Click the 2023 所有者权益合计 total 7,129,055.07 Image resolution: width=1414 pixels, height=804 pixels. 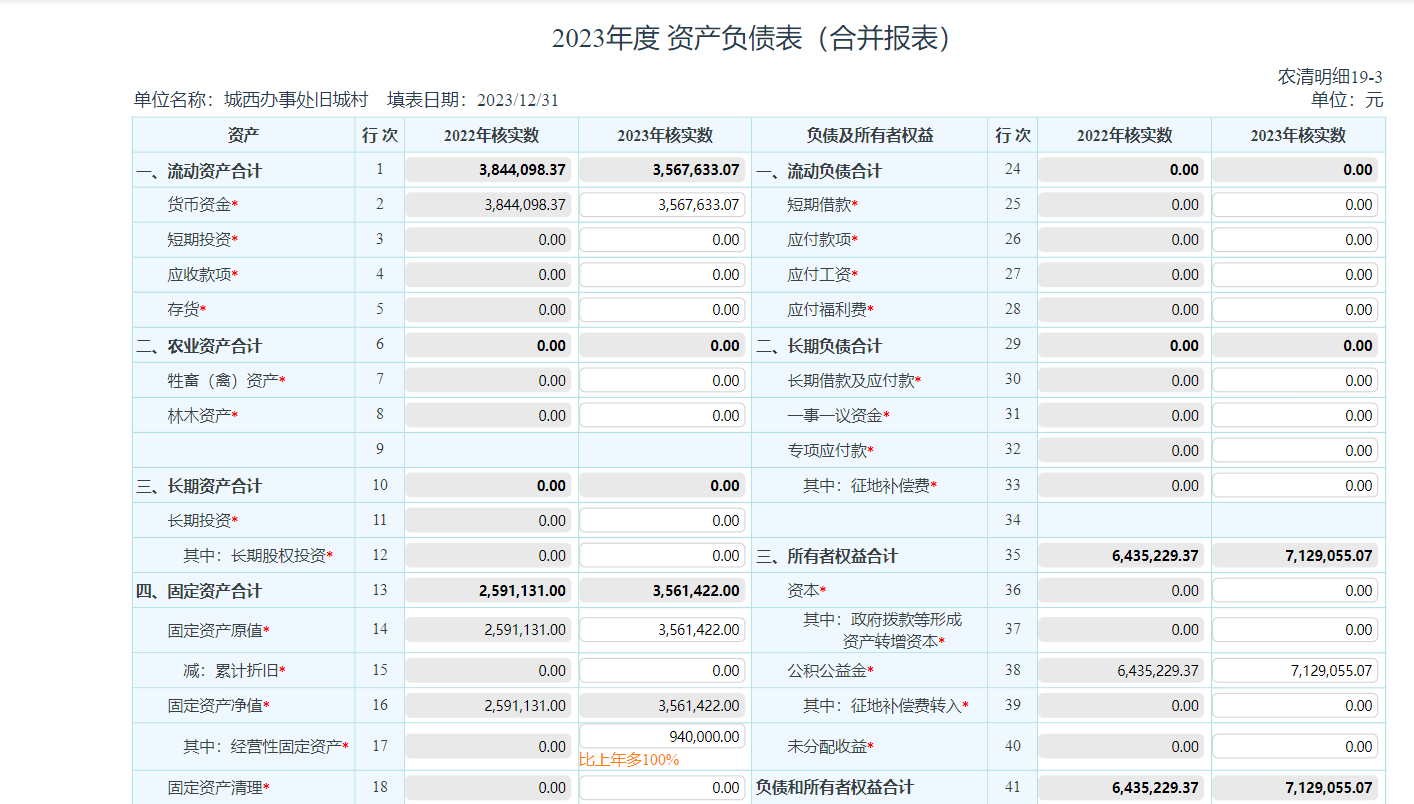pyautogui.click(x=1295, y=556)
